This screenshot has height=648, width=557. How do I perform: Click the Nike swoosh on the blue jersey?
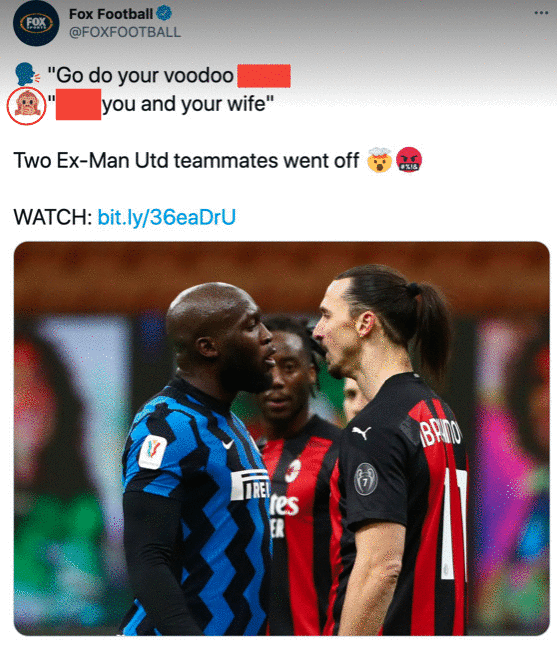[x=227, y=444]
